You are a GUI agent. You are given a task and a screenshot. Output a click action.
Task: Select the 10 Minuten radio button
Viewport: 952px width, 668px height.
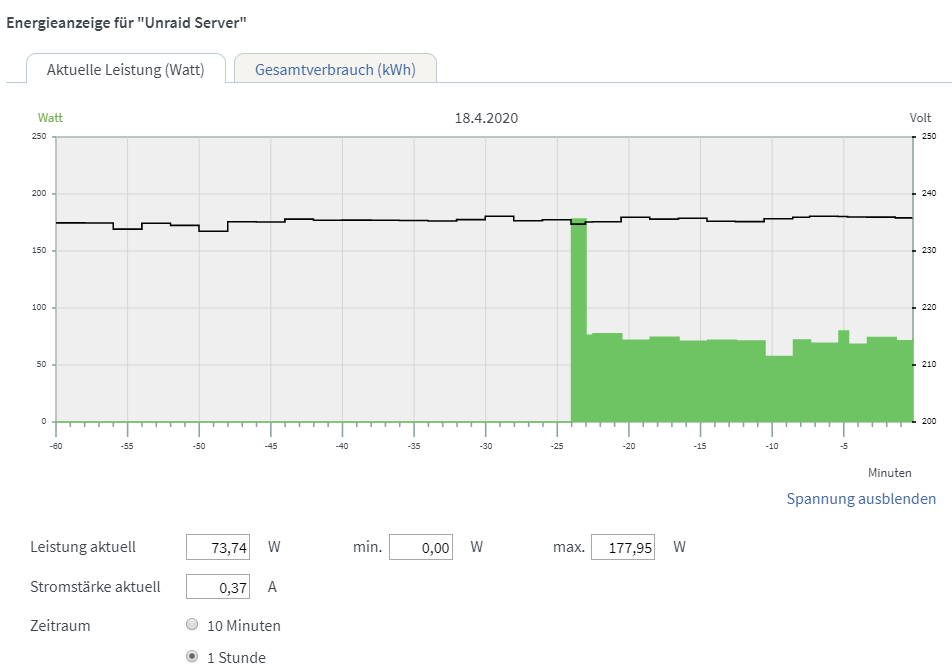click(x=192, y=624)
